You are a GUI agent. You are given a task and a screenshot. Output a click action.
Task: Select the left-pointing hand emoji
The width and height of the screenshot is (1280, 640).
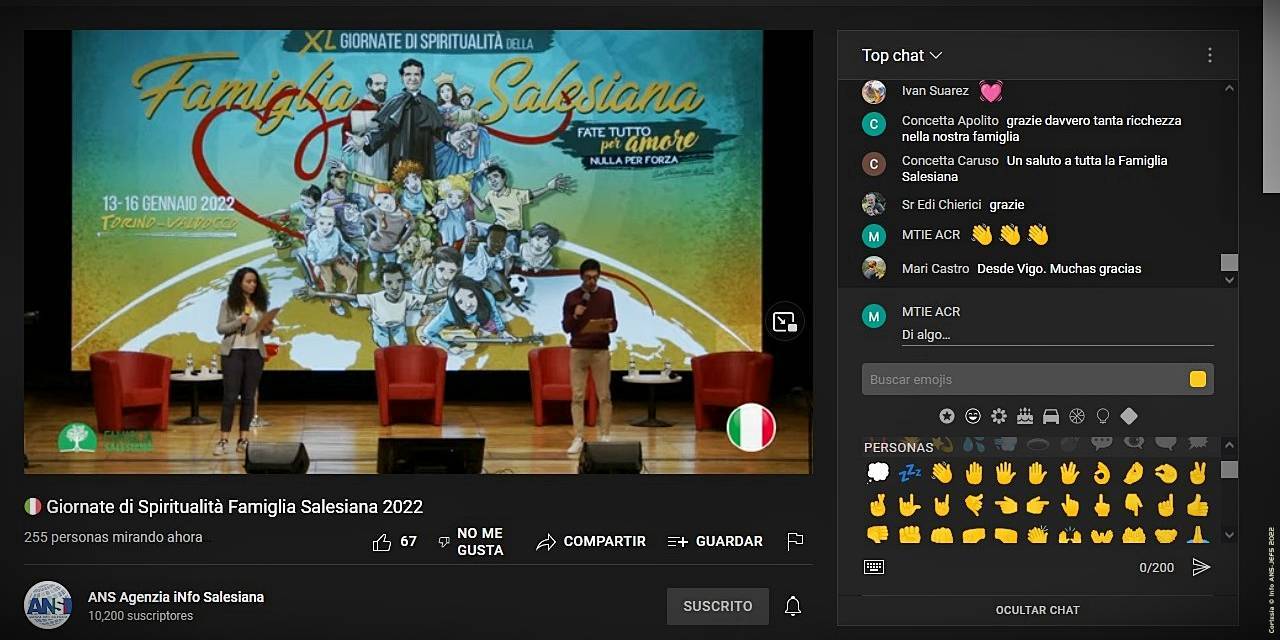pyautogui.click(x=1005, y=505)
